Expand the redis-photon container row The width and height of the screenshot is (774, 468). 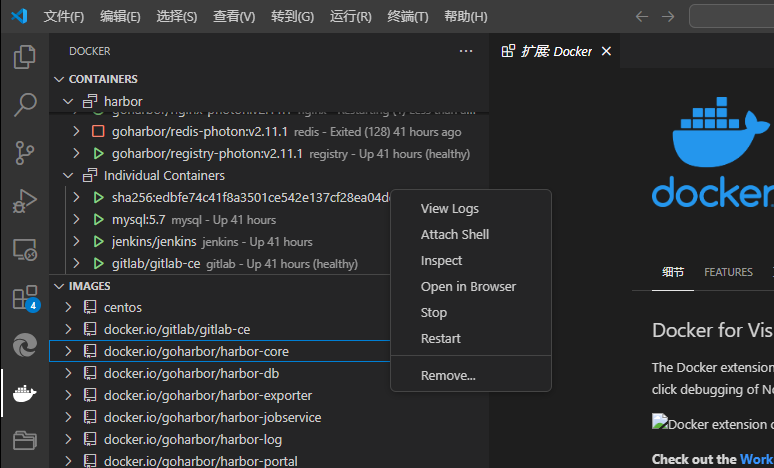76,132
